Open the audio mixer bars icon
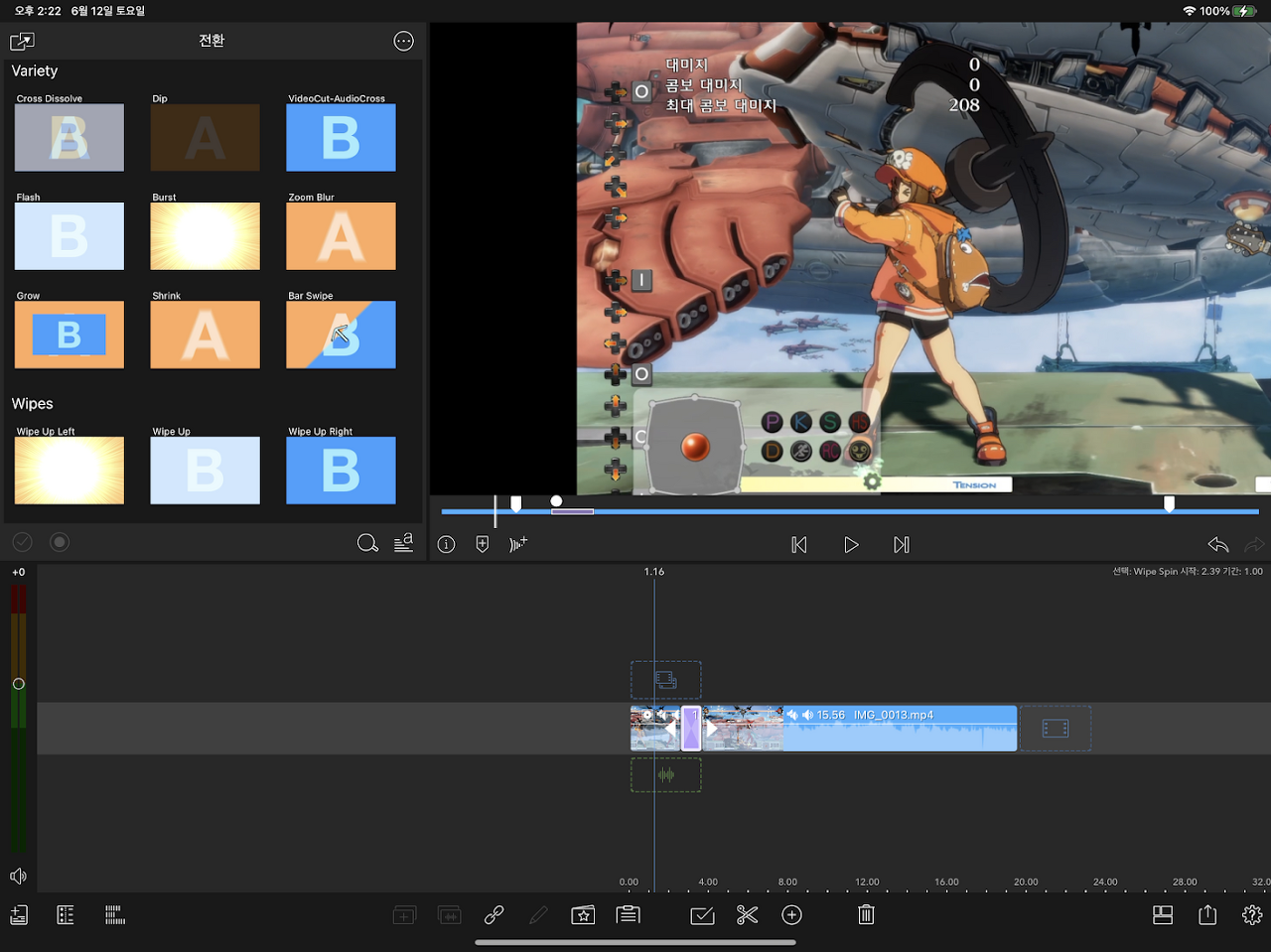This screenshot has width=1271, height=952. point(115,915)
